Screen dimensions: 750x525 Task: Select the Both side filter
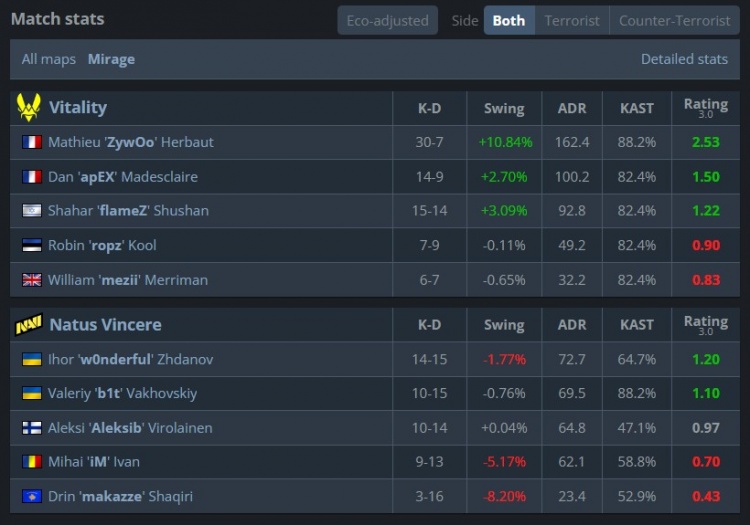pyautogui.click(x=508, y=20)
